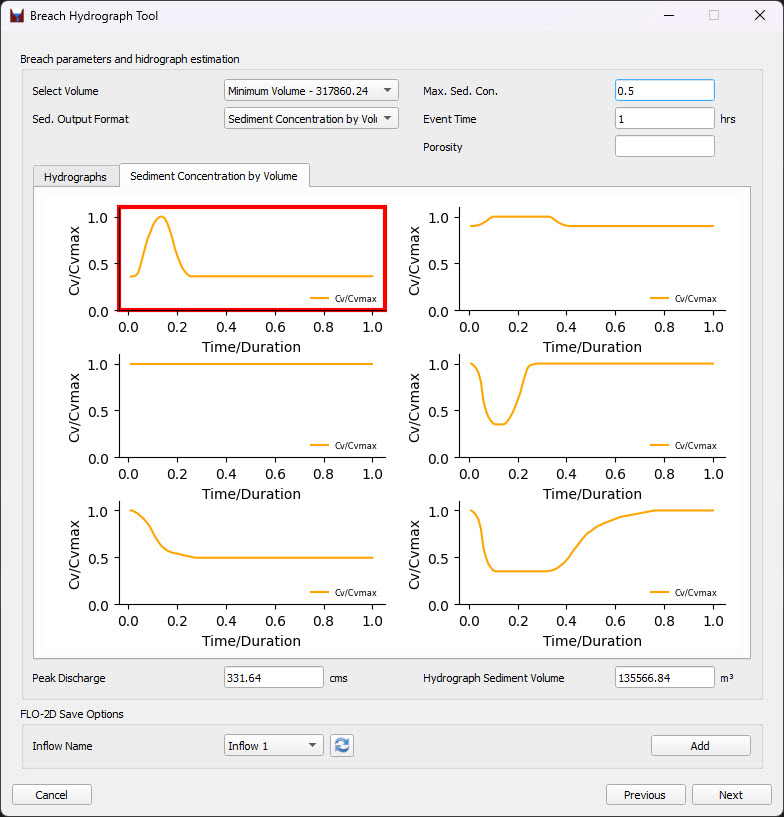Open the Inflow Name combo box

tap(274, 746)
